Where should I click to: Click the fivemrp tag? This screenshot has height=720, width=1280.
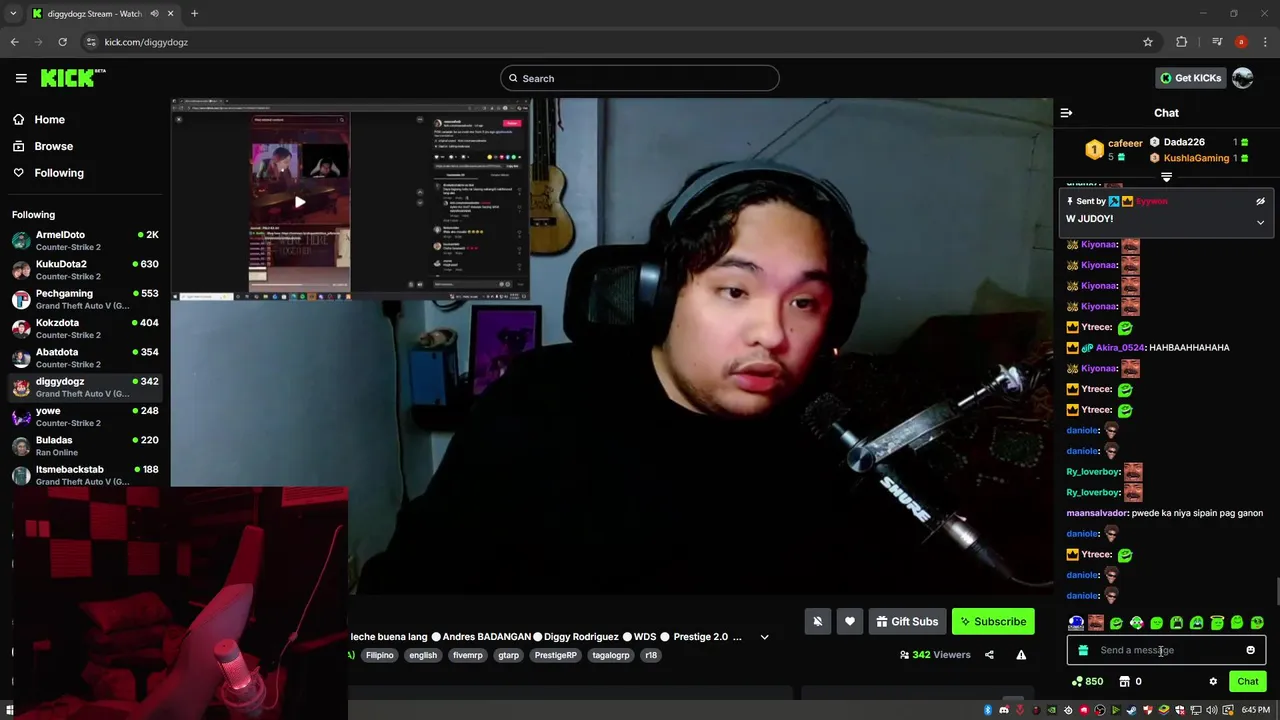pyautogui.click(x=468, y=655)
